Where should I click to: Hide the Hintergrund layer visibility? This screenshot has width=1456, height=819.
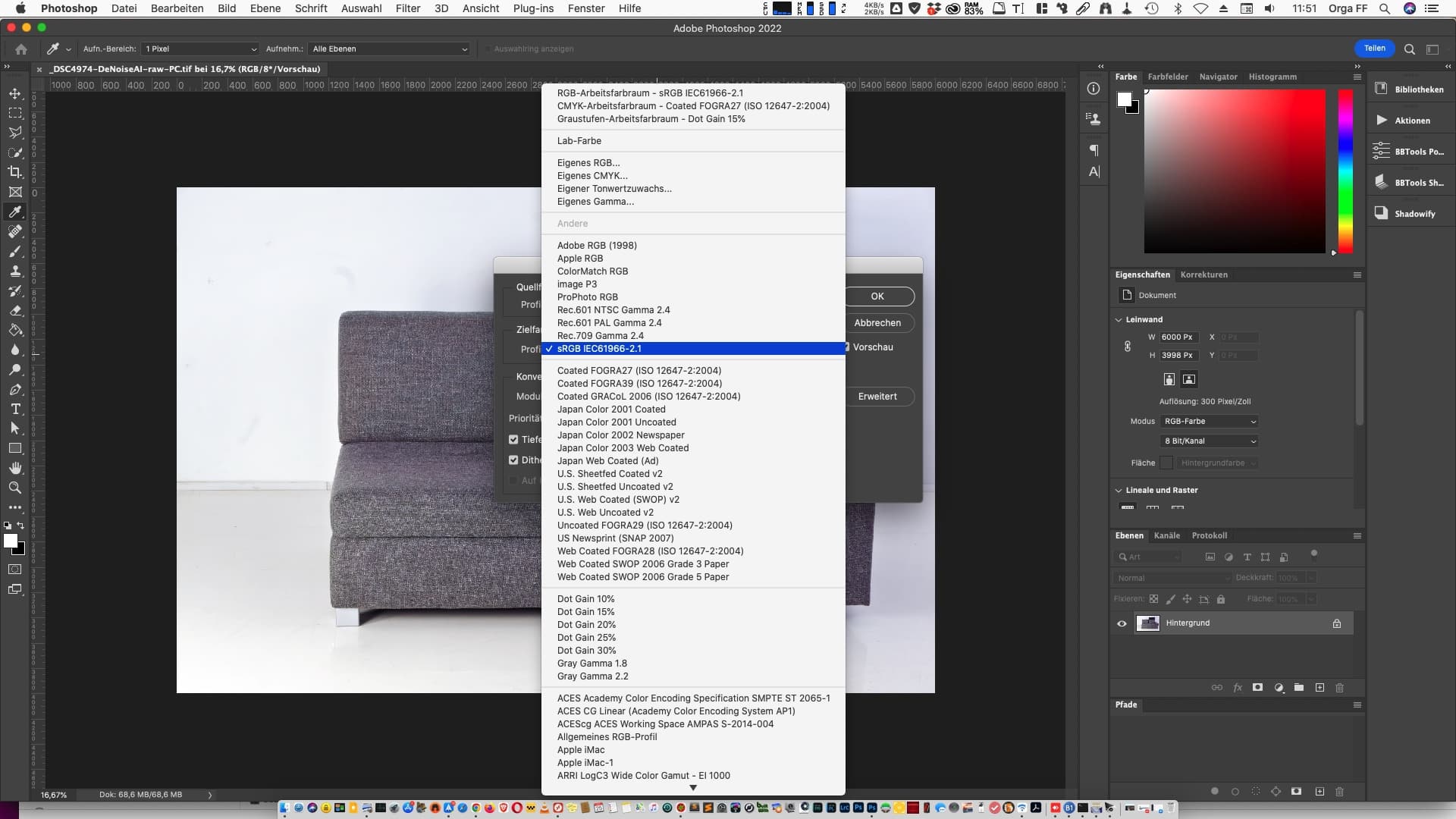coord(1122,623)
